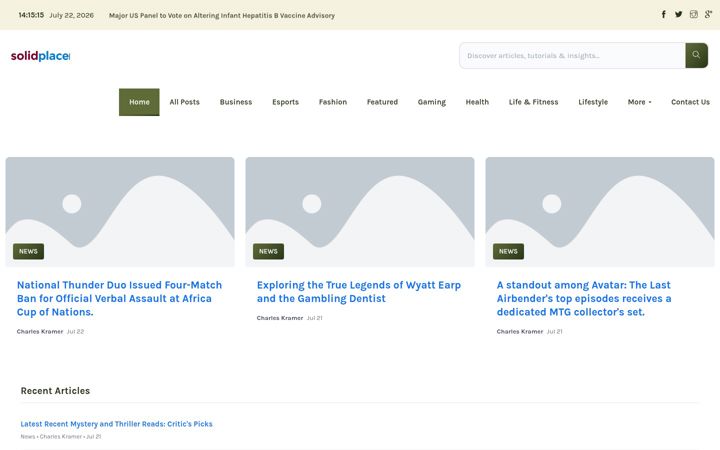Screen dimensions: 720x450
Task: Open the Lifestyle section
Action: coord(593,102)
